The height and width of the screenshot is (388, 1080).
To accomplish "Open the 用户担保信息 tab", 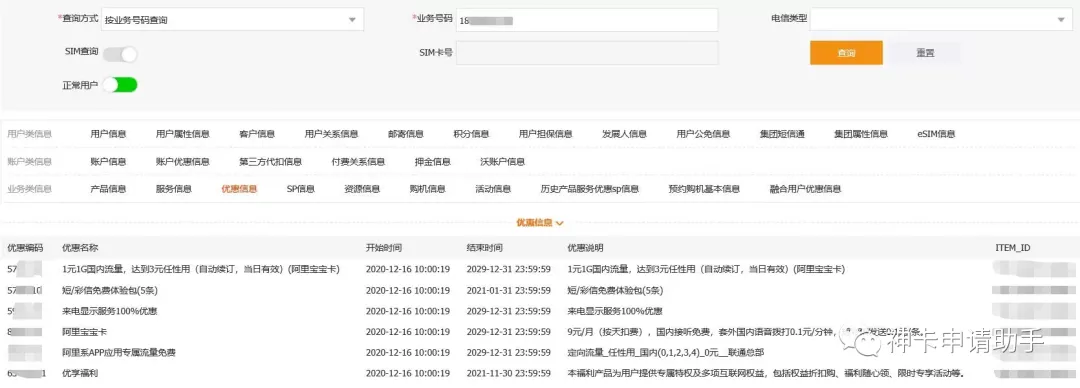I will (546, 134).
